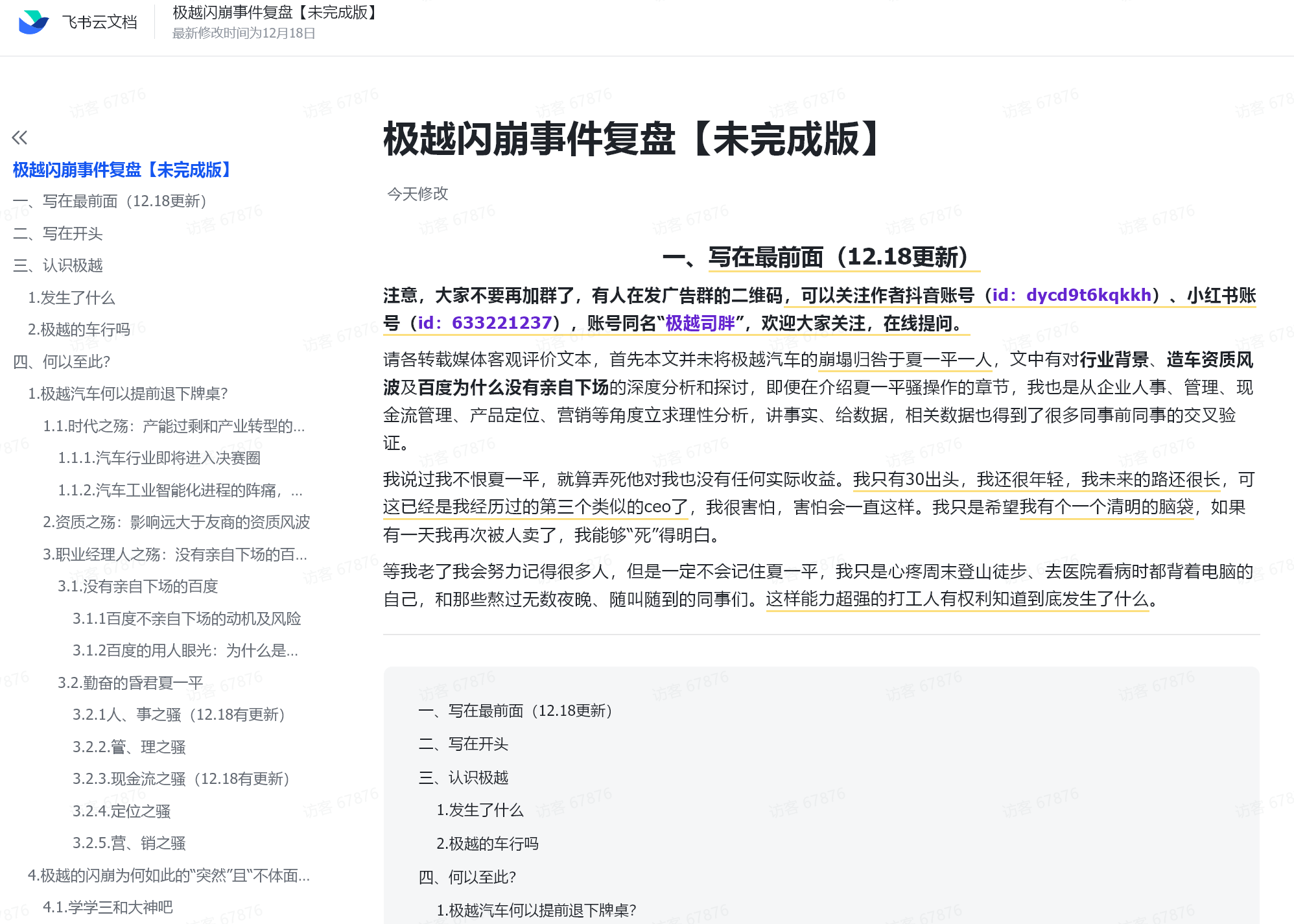Select sidebar 3.2.5.营、销之骚
Screen dimensions: 1294x924
click(x=129, y=843)
